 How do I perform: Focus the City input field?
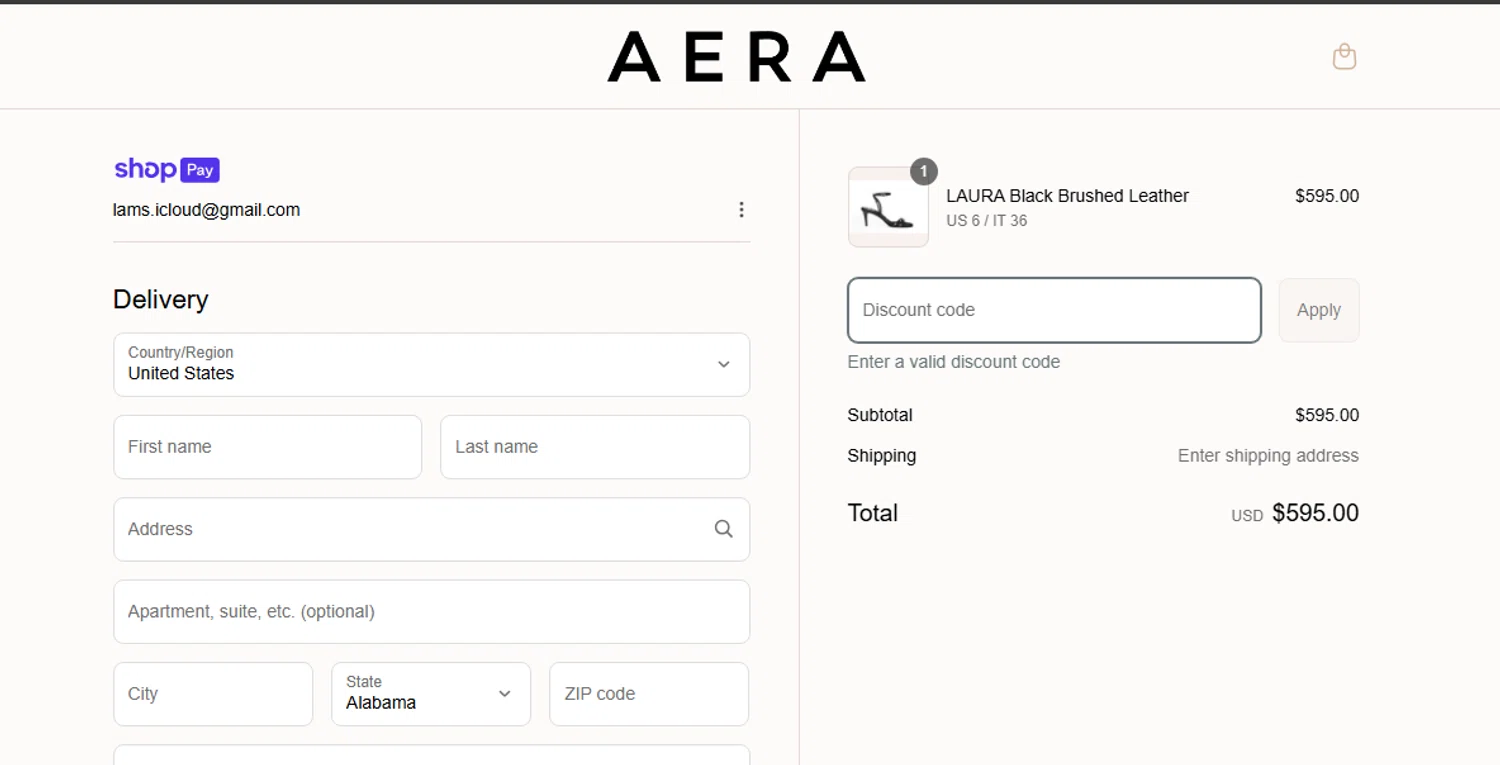213,694
